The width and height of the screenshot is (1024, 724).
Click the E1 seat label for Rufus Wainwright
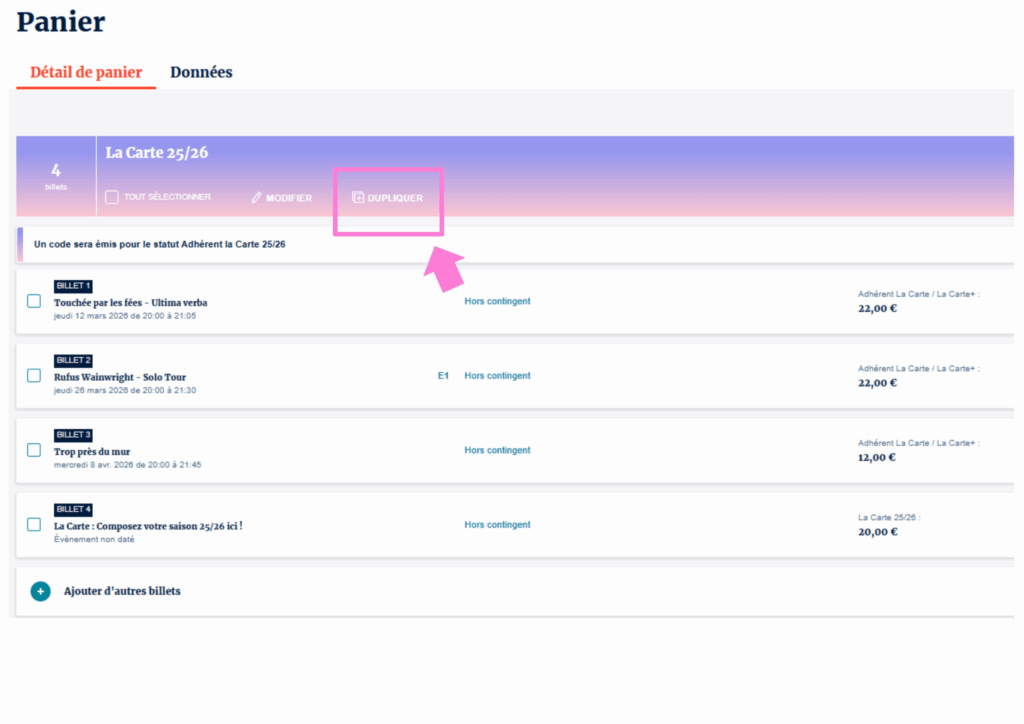(x=443, y=376)
